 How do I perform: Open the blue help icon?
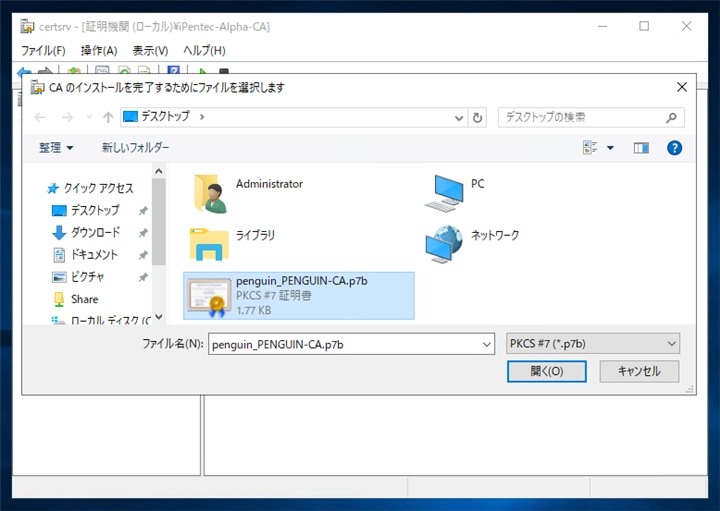pos(674,147)
